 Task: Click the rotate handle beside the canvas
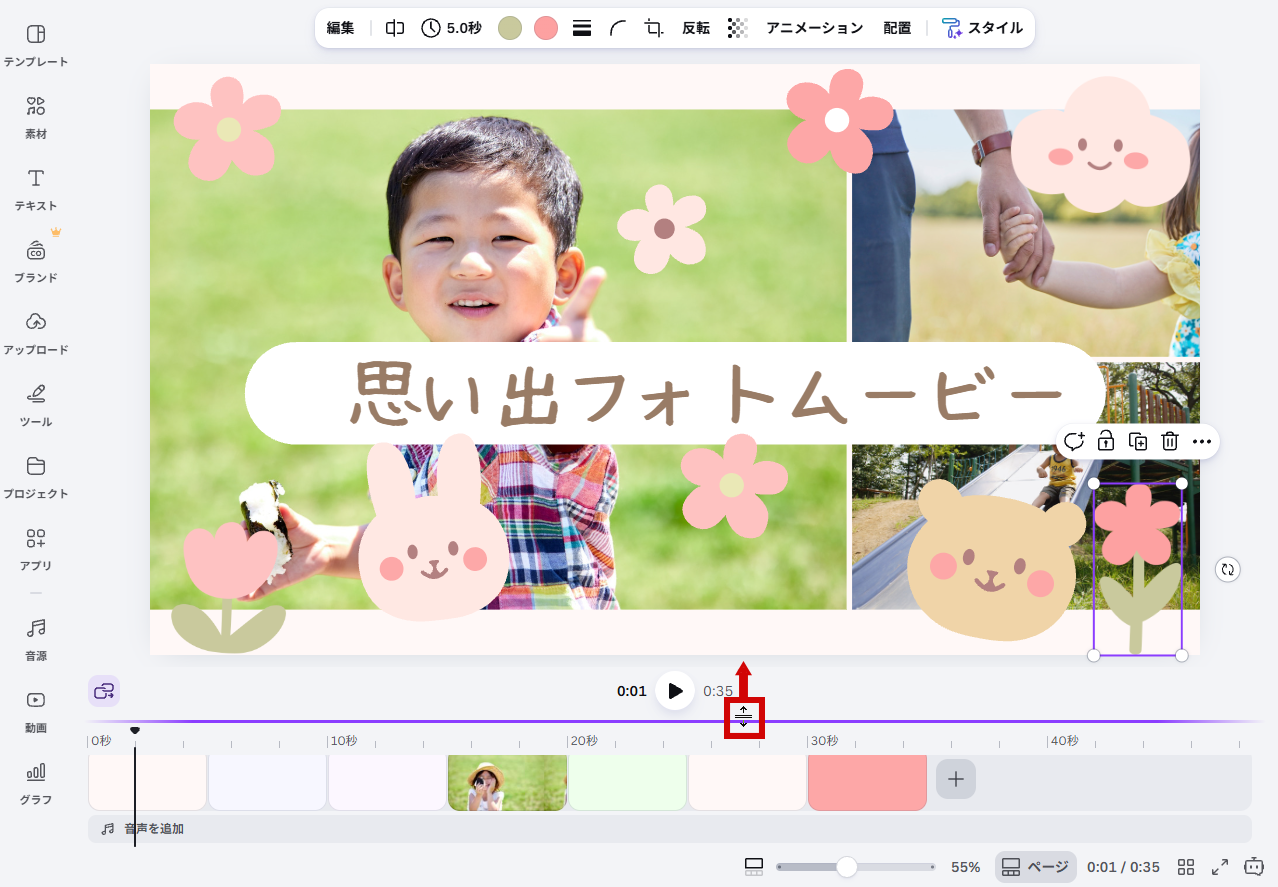[x=1228, y=570]
